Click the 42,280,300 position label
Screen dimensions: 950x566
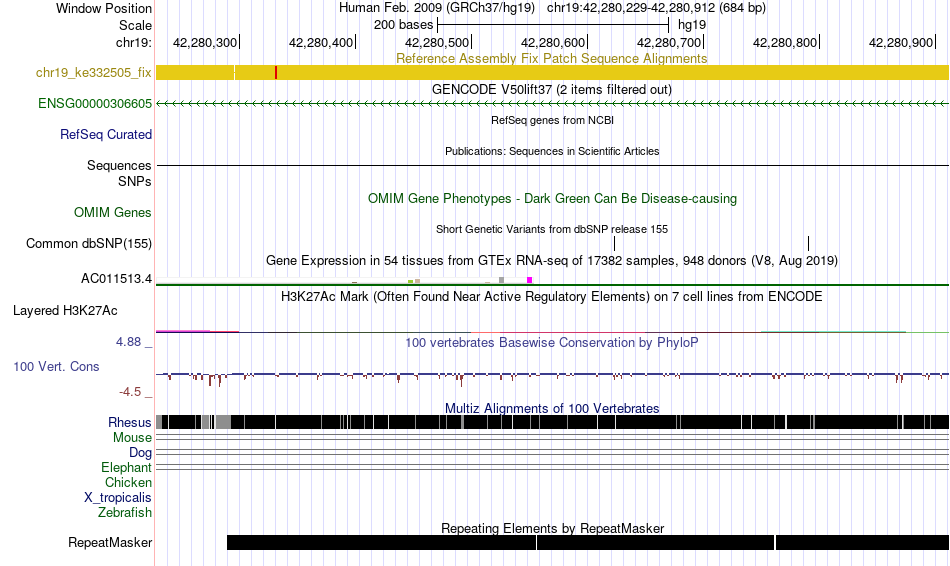pyautogui.click(x=205, y=42)
